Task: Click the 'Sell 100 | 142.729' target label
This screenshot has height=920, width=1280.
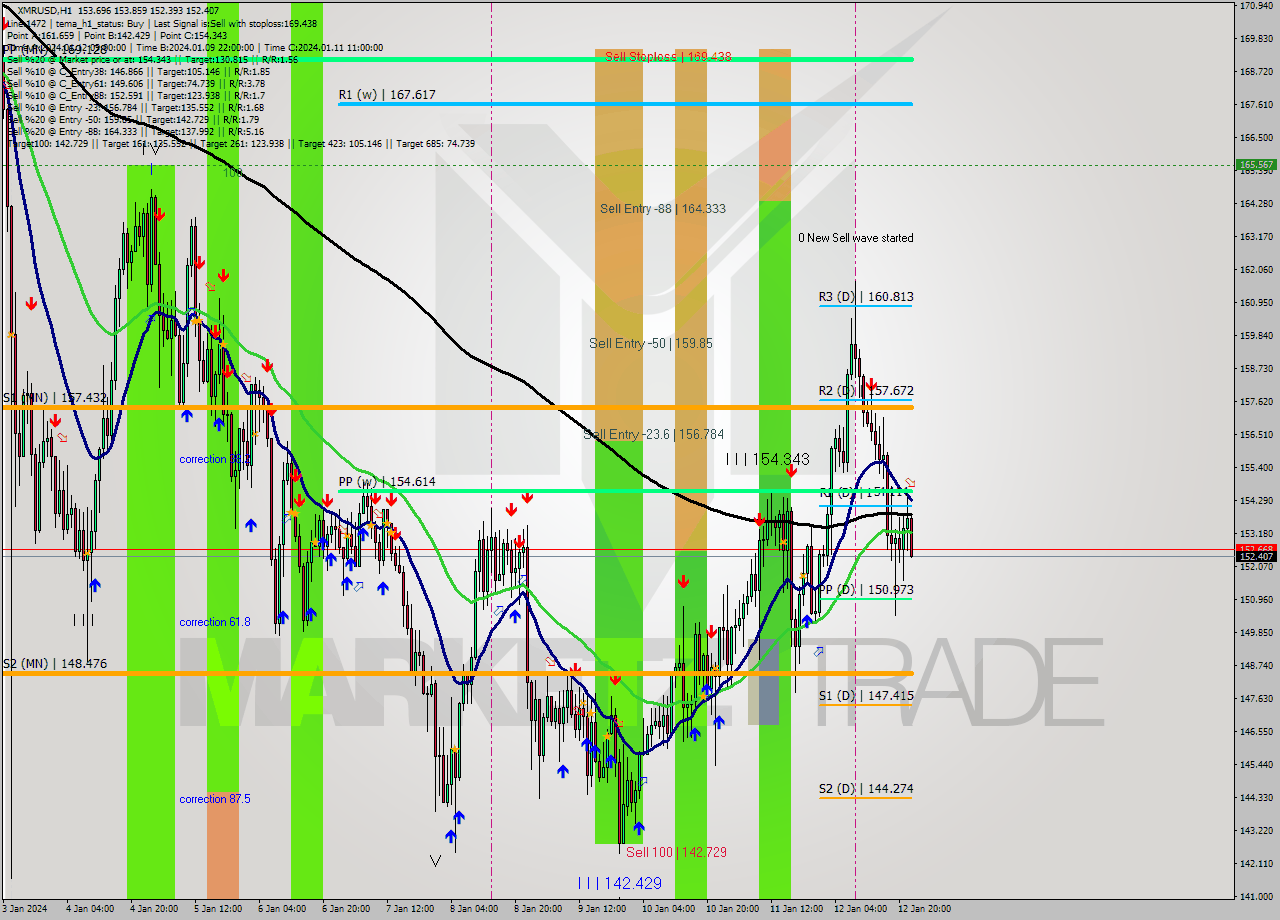Action: (x=676, y=852)
